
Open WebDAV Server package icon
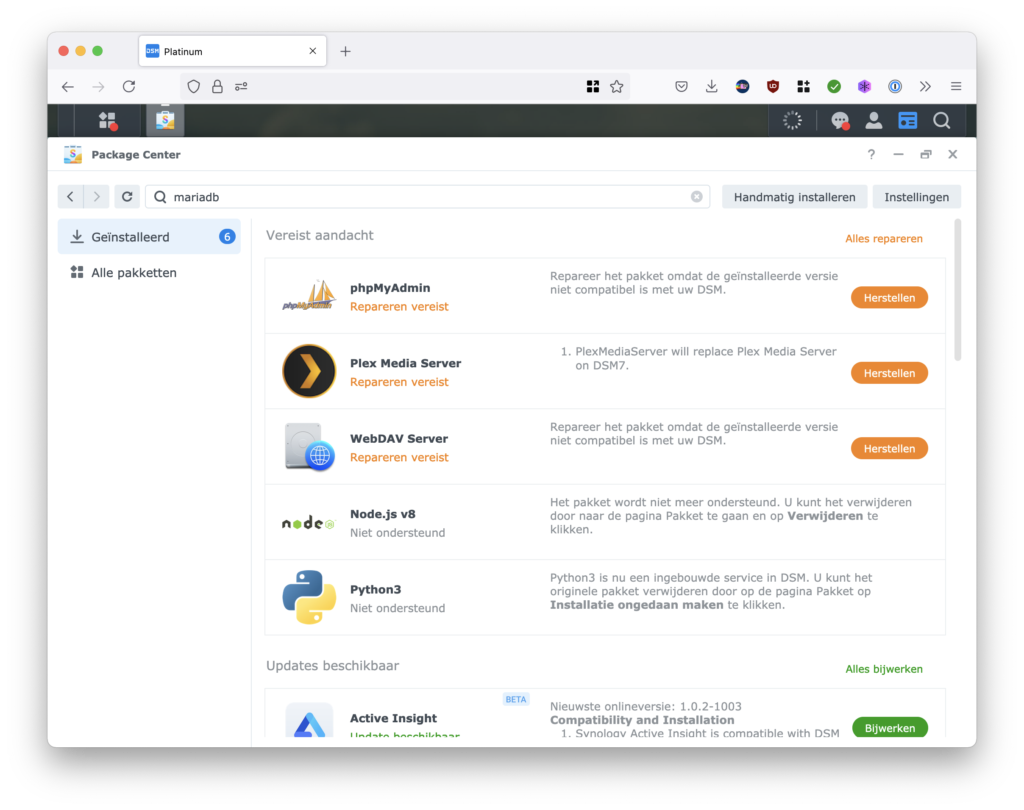click(x=309, y=447)
